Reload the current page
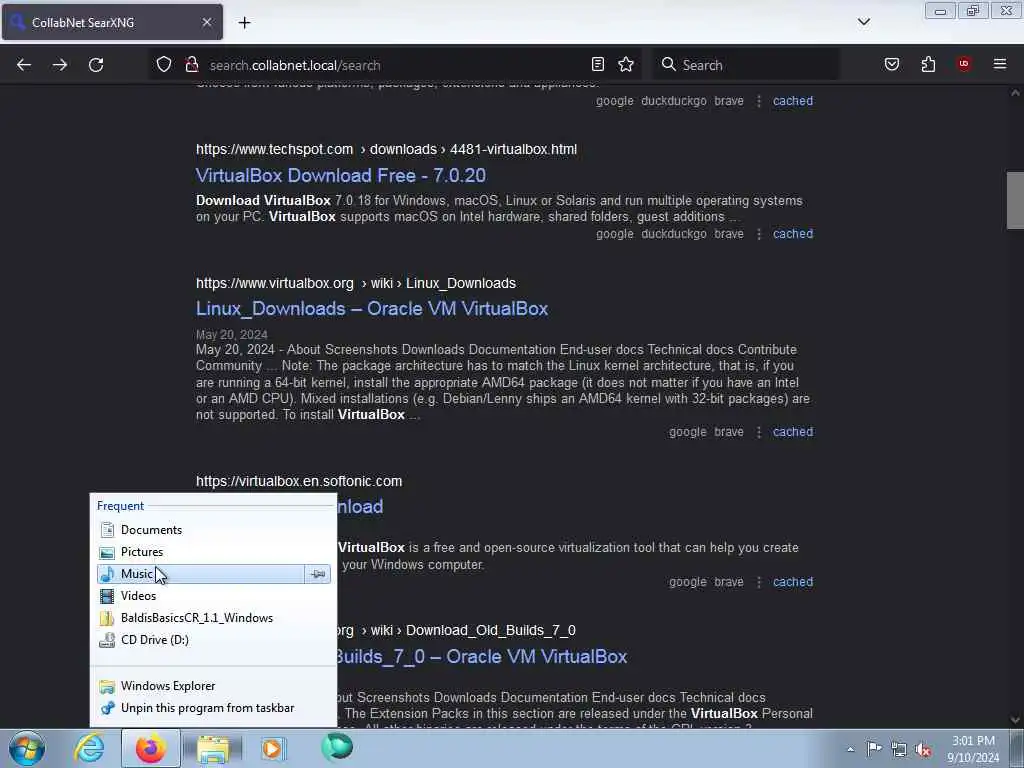The width and height of the screenshot is (1024, 768). tap(96, 65)
